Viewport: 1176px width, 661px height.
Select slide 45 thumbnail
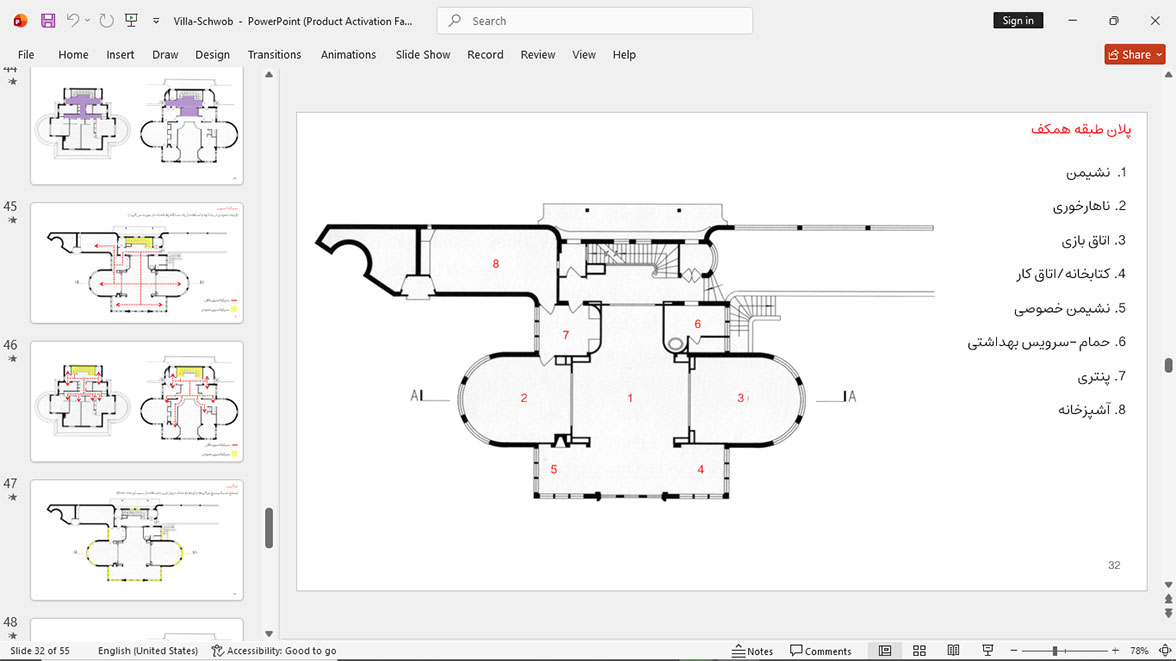136,263
